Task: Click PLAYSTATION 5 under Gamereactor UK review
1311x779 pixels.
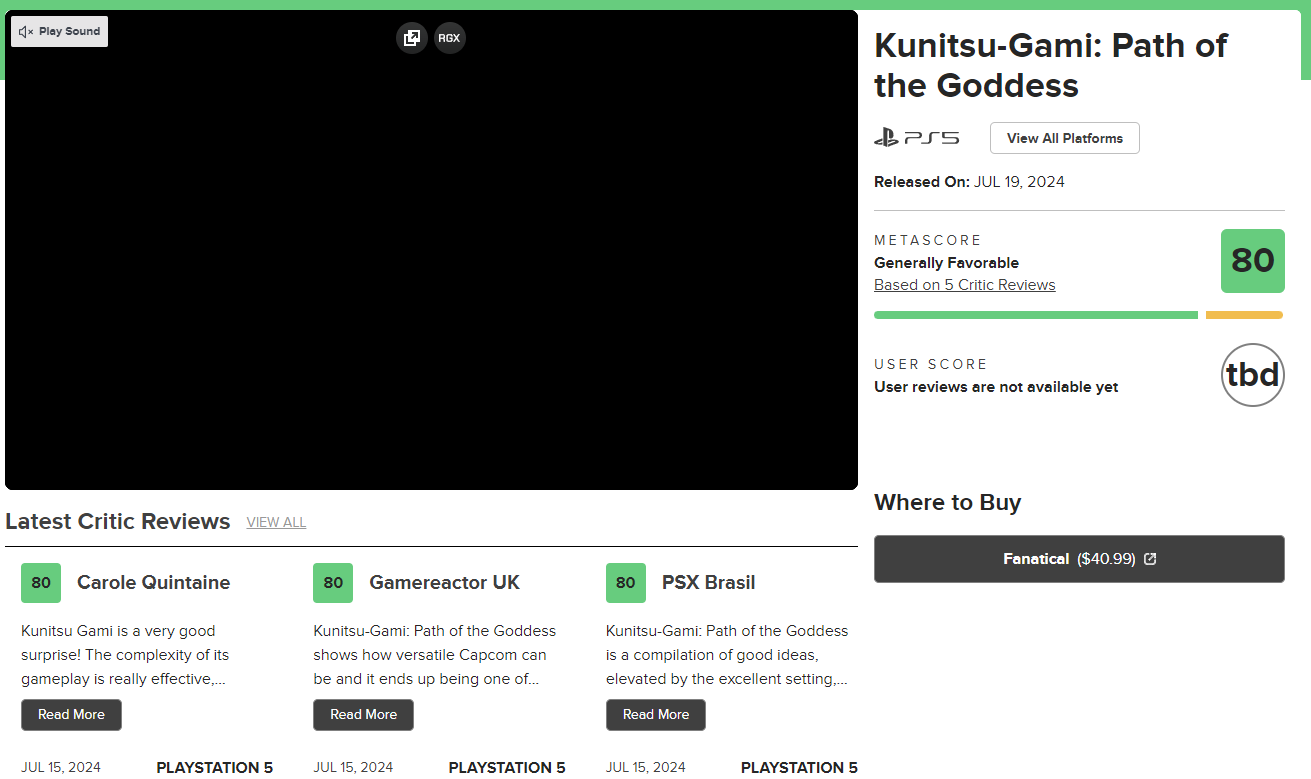Action: pos(507,768)
